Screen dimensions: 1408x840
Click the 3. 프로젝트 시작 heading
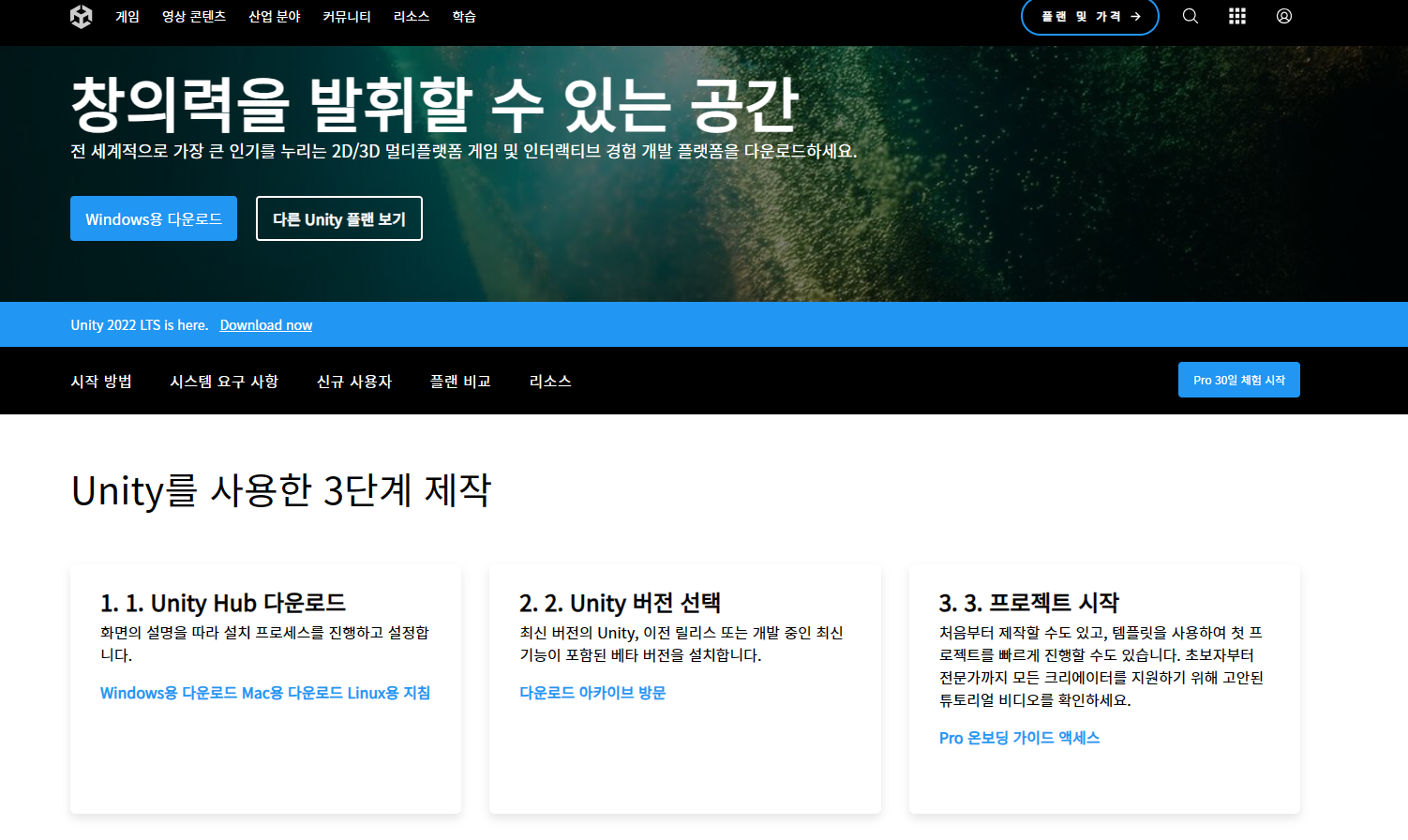pyautogui.click(x=1029, y=603)
